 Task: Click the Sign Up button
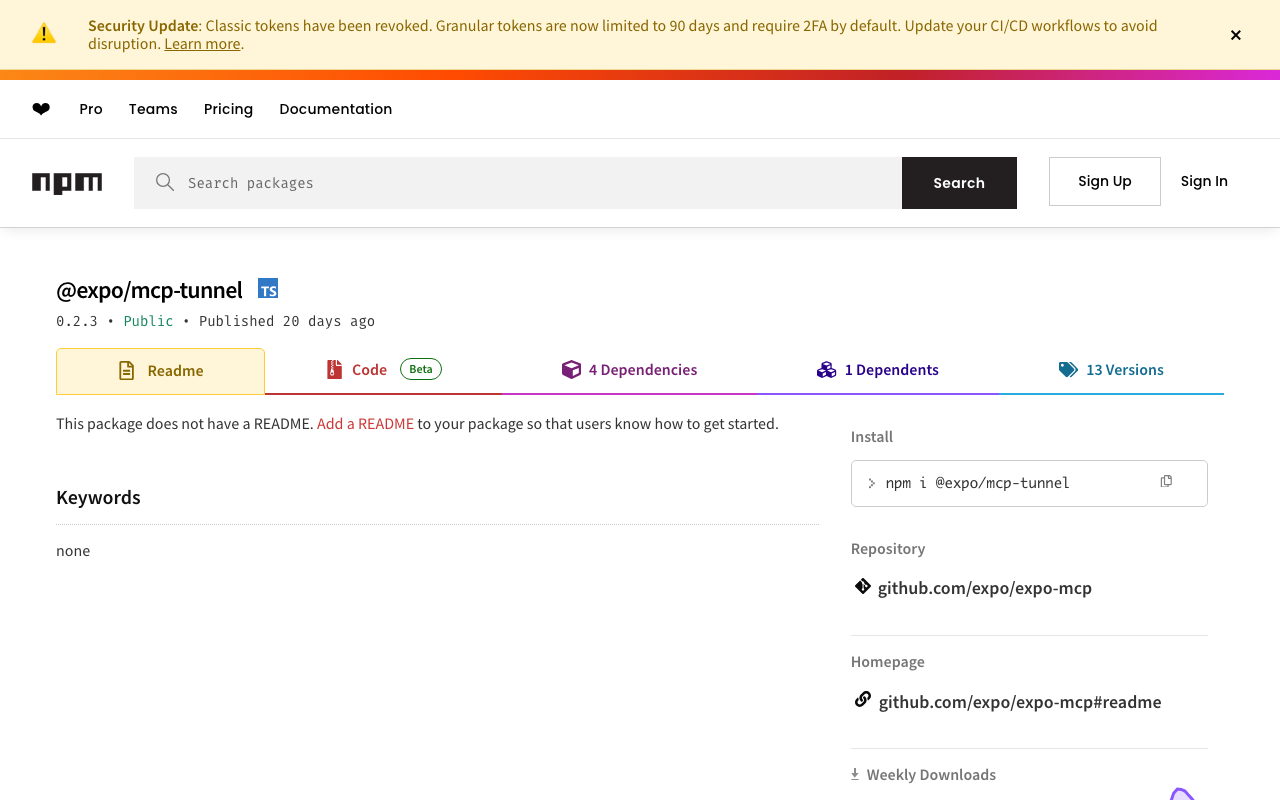[x=1104, y=181]
